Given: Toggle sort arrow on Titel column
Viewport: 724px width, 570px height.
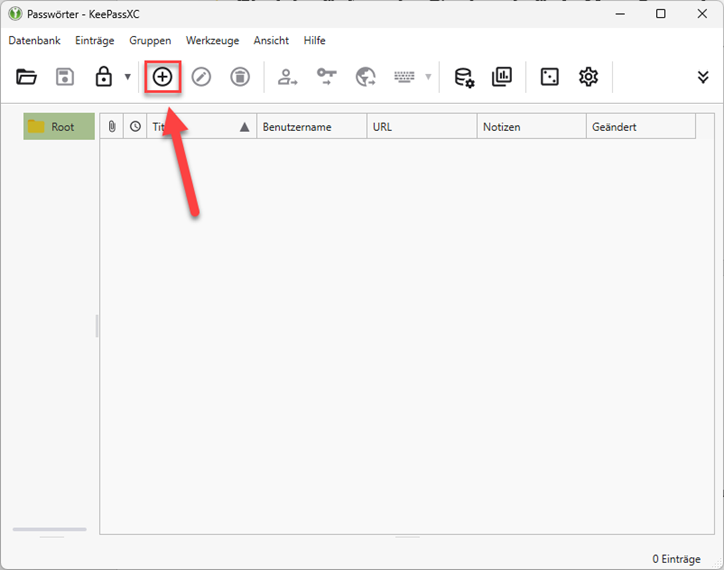Looking at the screenshot, I should (x=245, y=127).
